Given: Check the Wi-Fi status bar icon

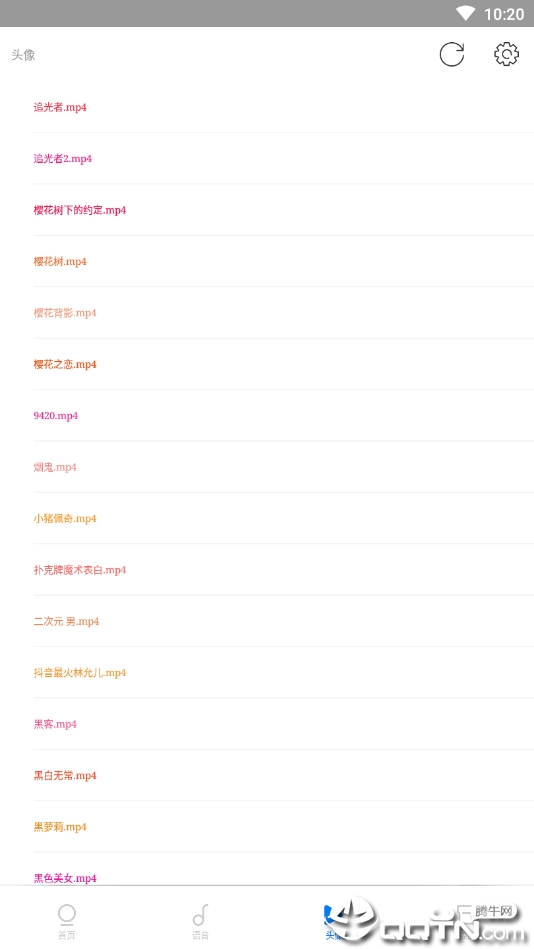Looking at the screenshot, I should point(466,13).
